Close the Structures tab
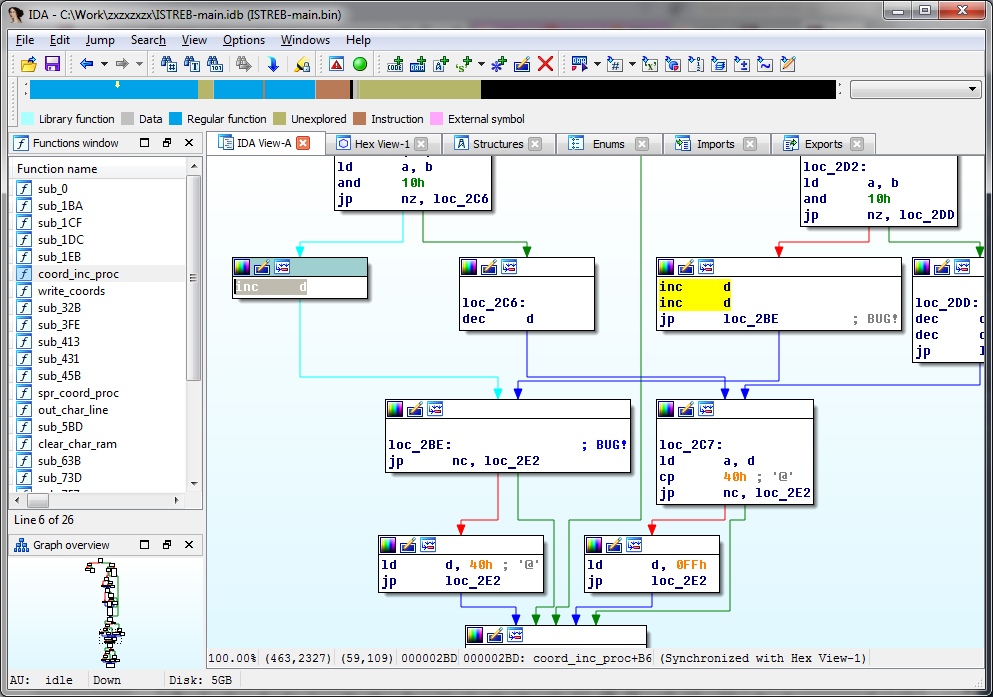The image size is (993, 697). click(x=535, y=144)
